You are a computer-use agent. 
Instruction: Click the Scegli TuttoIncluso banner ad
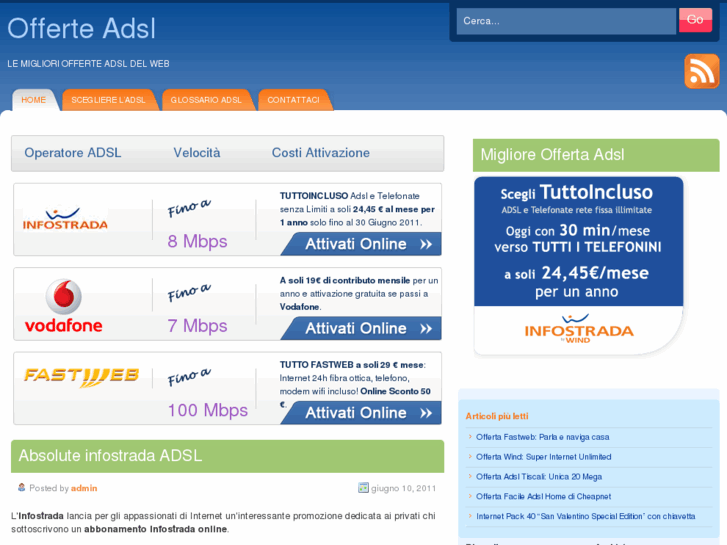point(578,266)
